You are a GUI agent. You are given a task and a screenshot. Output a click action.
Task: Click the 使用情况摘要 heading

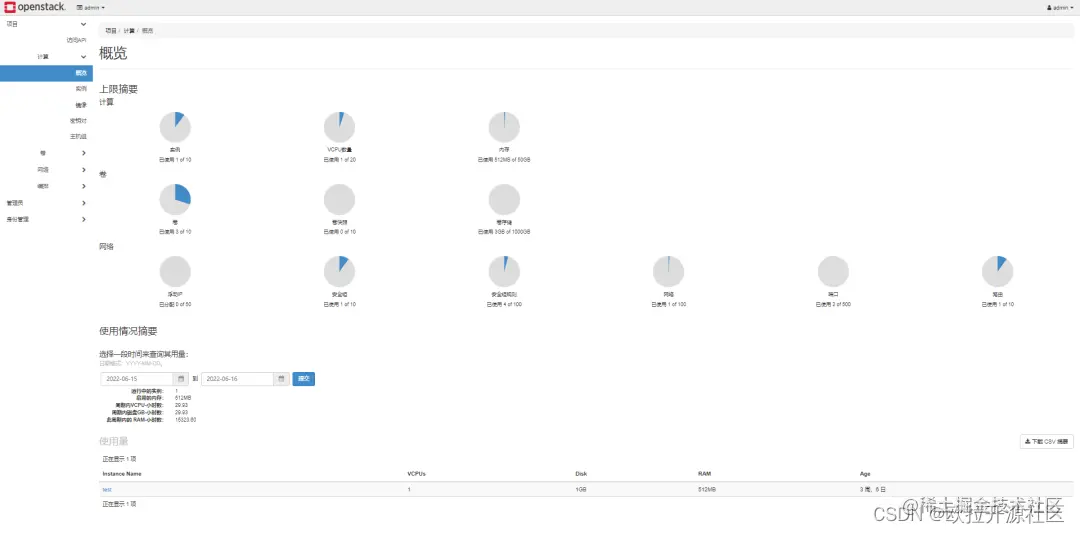[129, 331]
